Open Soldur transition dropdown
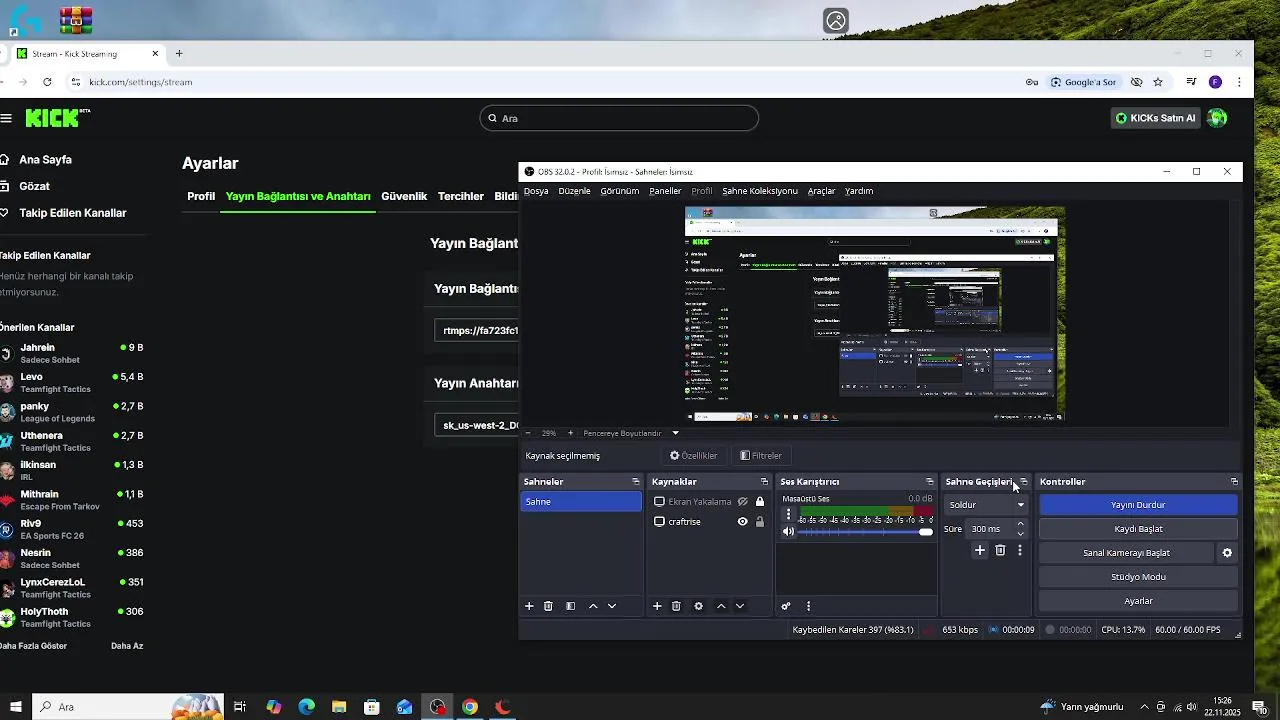 (987, 505)
